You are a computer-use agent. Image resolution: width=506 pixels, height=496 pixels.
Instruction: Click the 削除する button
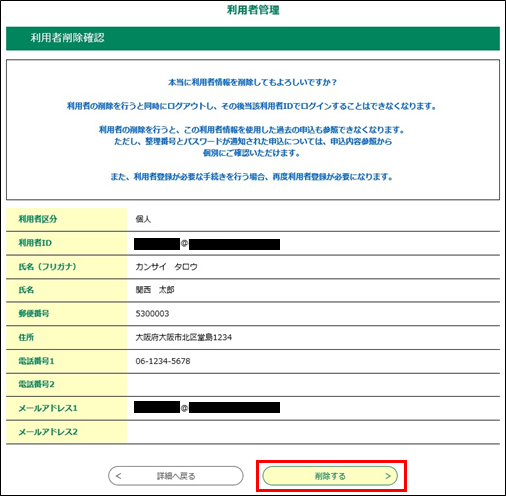[x=330, y=476]
